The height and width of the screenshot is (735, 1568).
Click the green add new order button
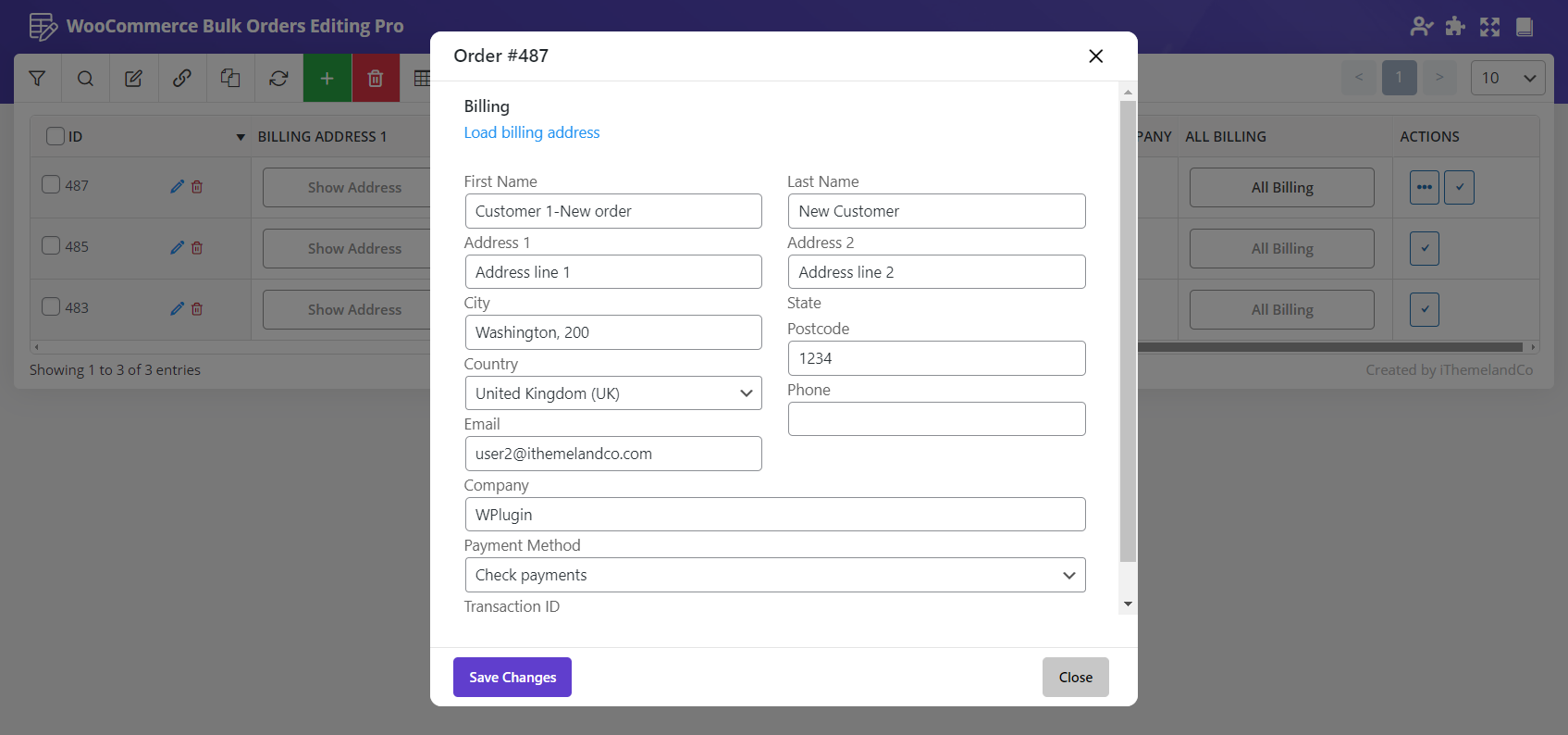(327, 79)
